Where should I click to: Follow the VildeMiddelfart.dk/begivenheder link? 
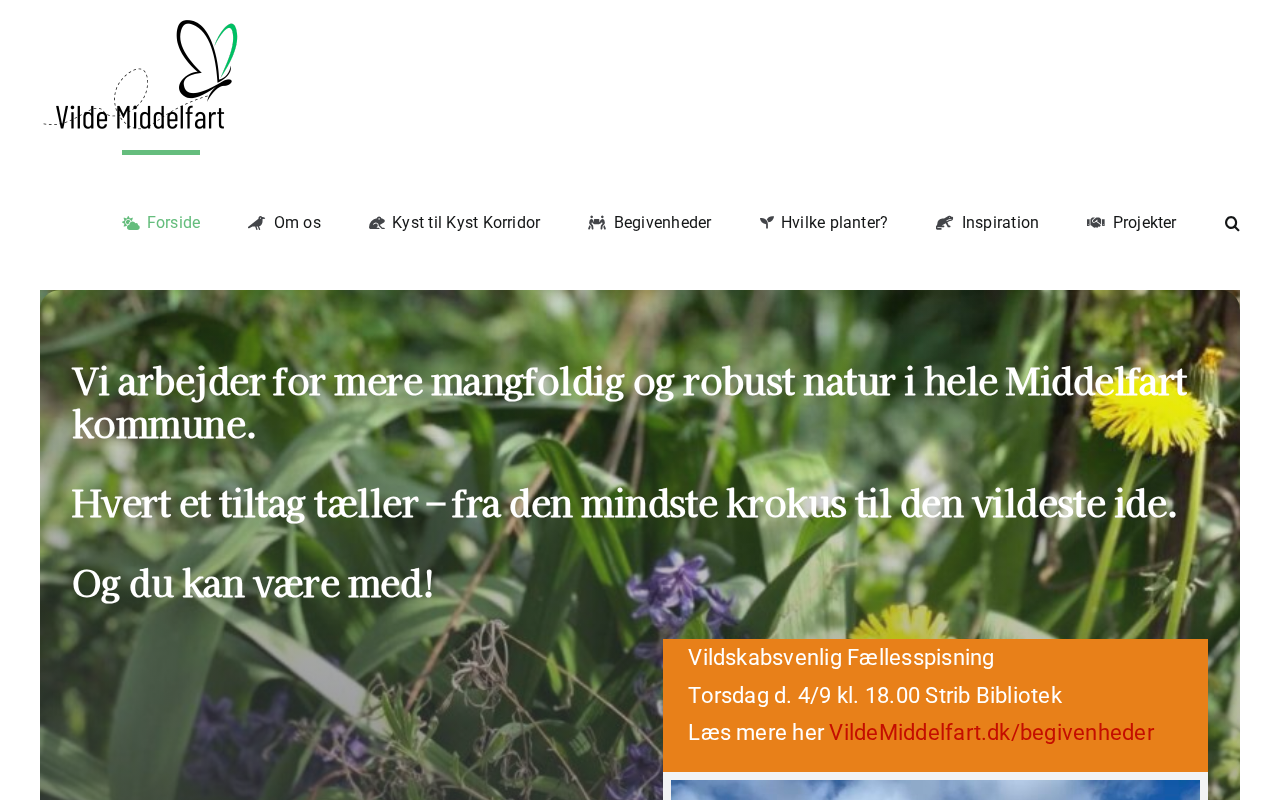(x=991, y=733)
